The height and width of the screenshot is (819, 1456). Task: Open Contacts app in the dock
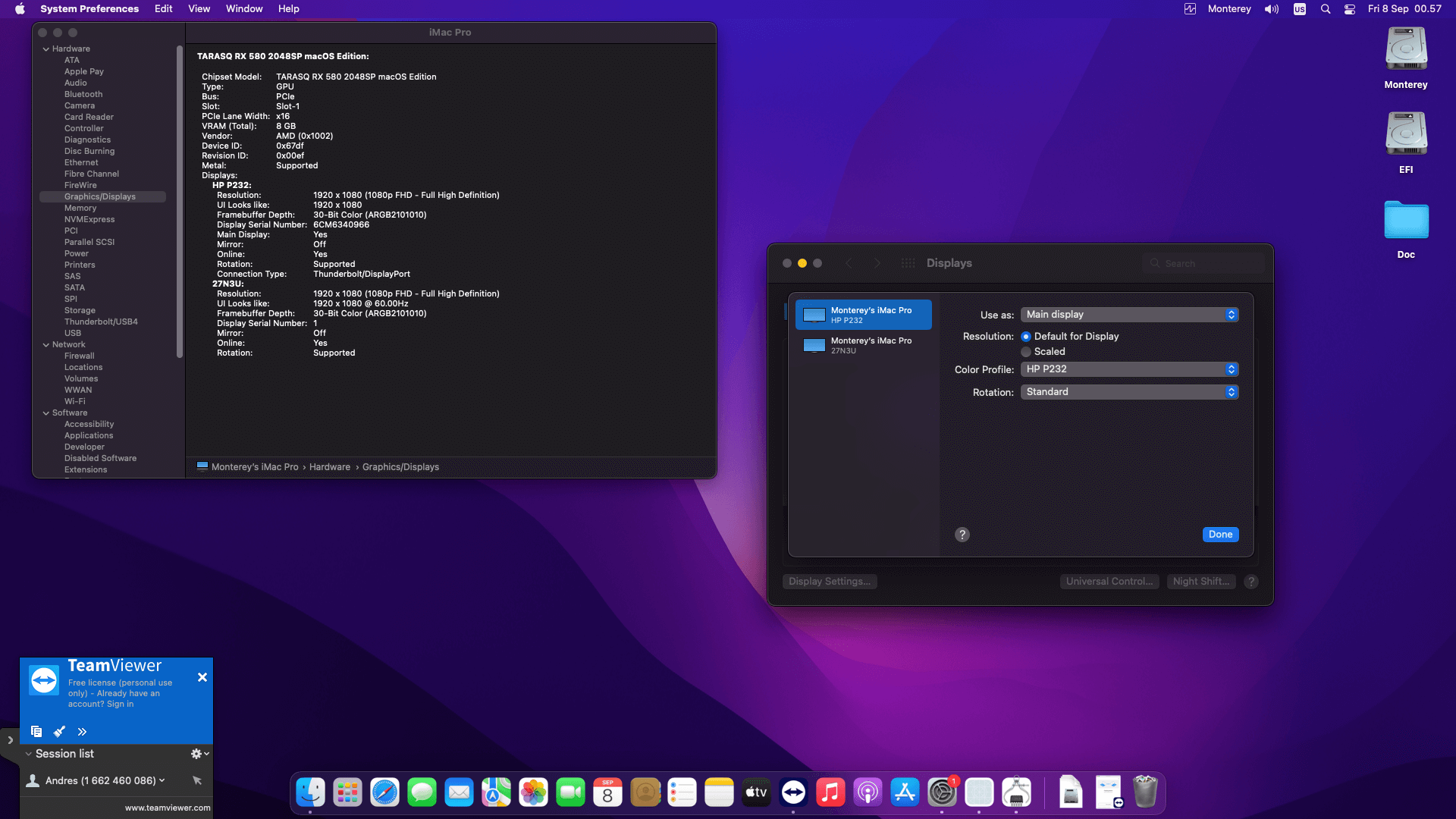[645, 792]
